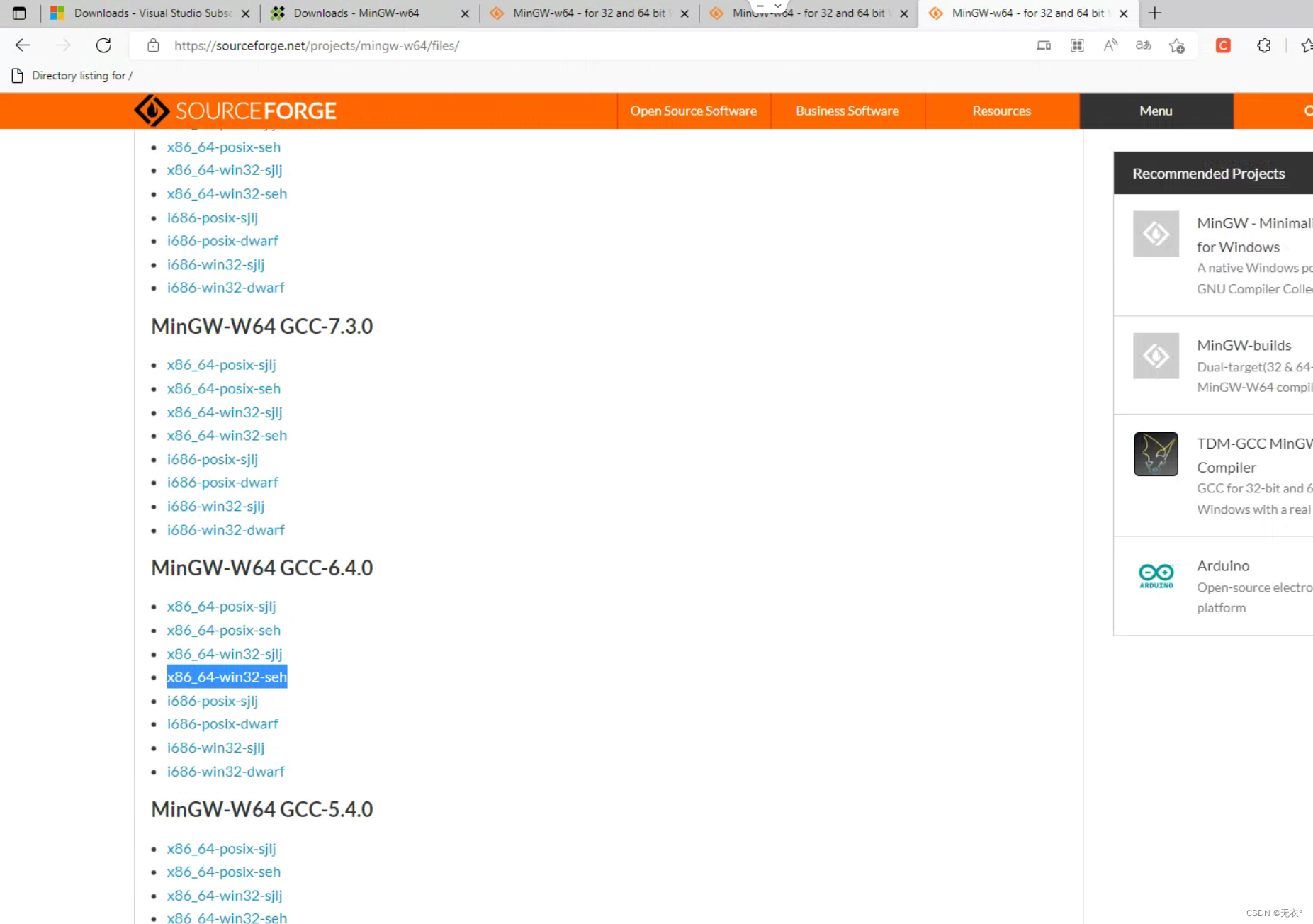Open the Open Source Software menu

[693, 111]
